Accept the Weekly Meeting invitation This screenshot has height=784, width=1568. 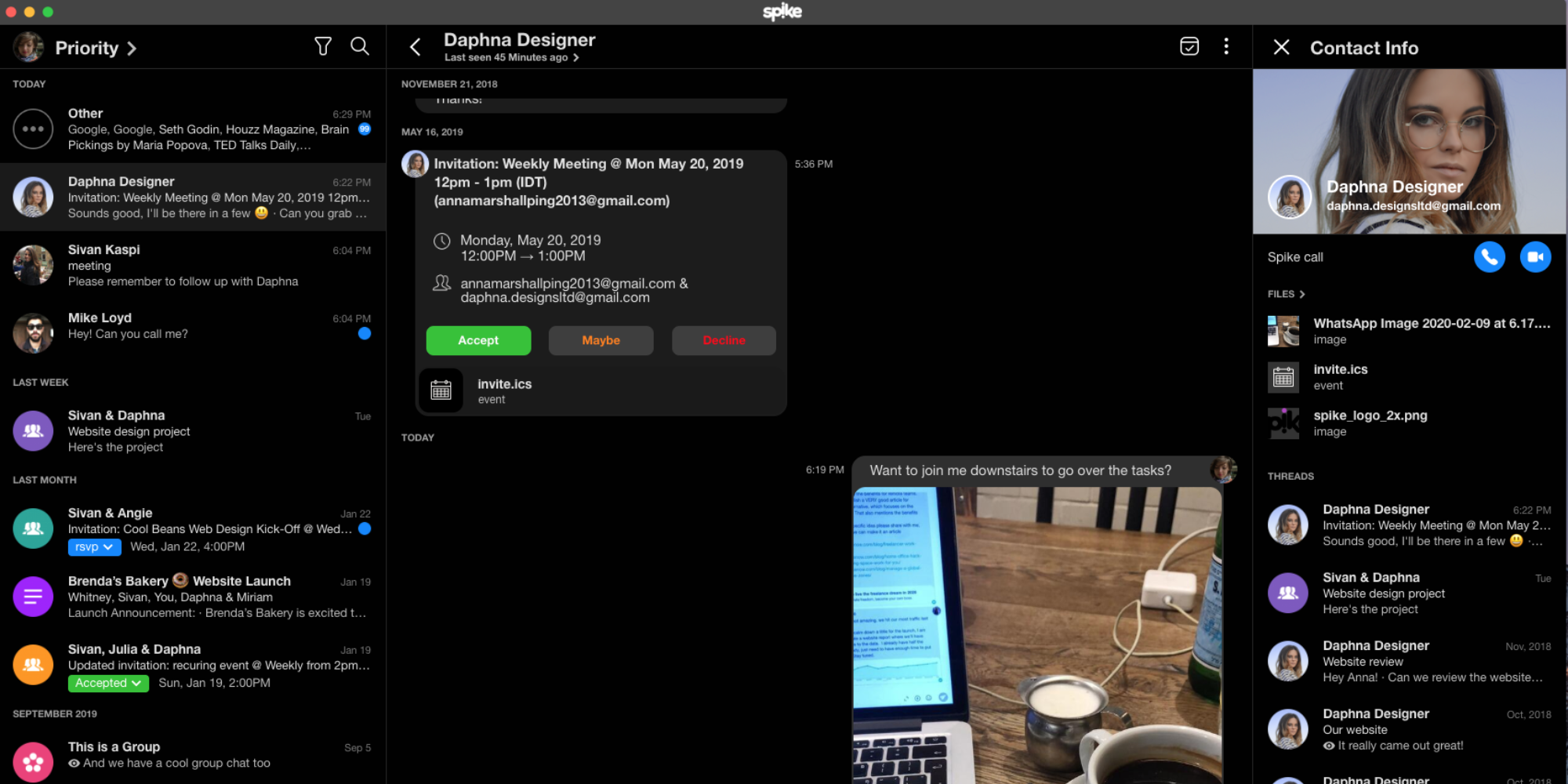pyautogui.click(x=478, y=340)
